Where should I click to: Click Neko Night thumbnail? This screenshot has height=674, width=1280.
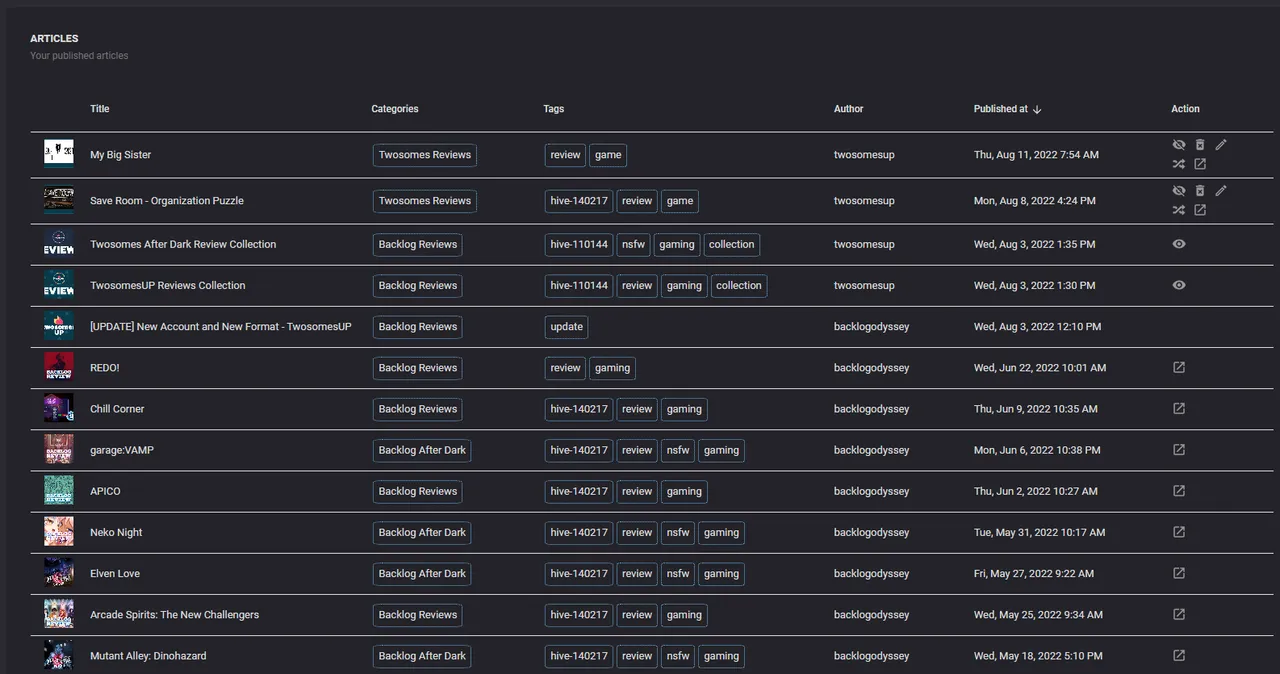click(59, 531)
